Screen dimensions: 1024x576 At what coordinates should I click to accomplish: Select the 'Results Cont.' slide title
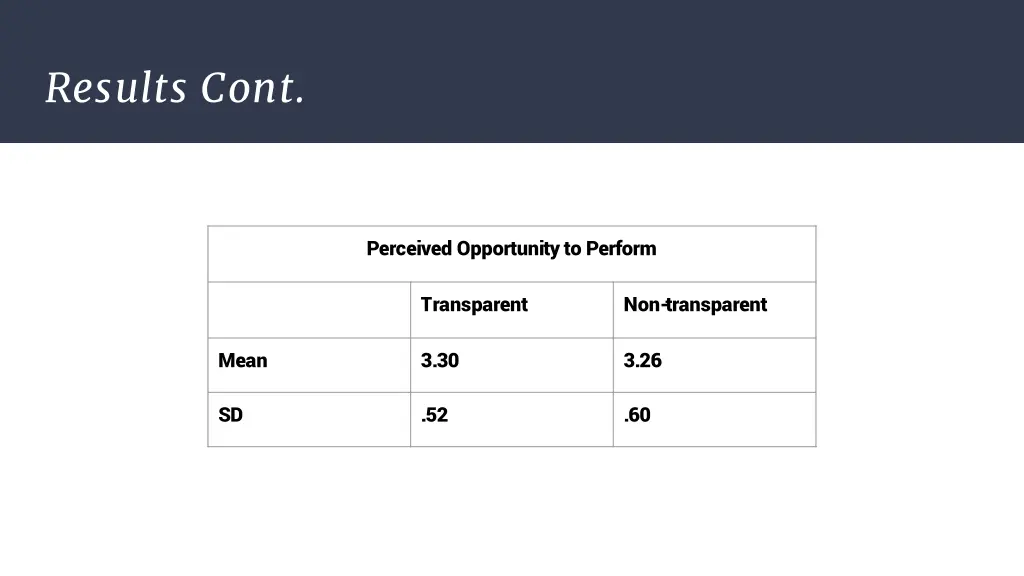pyautogui.click(x=175, y=88)
